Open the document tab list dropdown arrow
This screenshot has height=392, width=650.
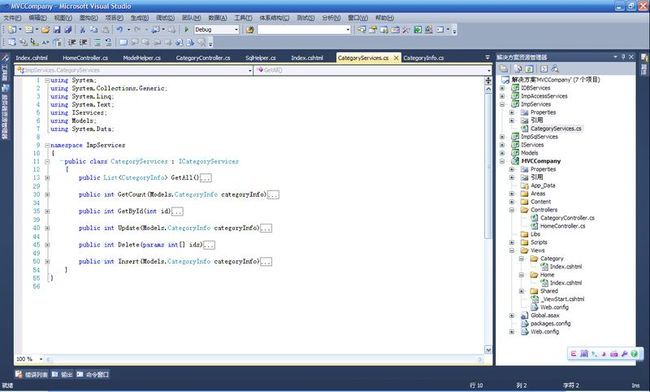[487, 57]
